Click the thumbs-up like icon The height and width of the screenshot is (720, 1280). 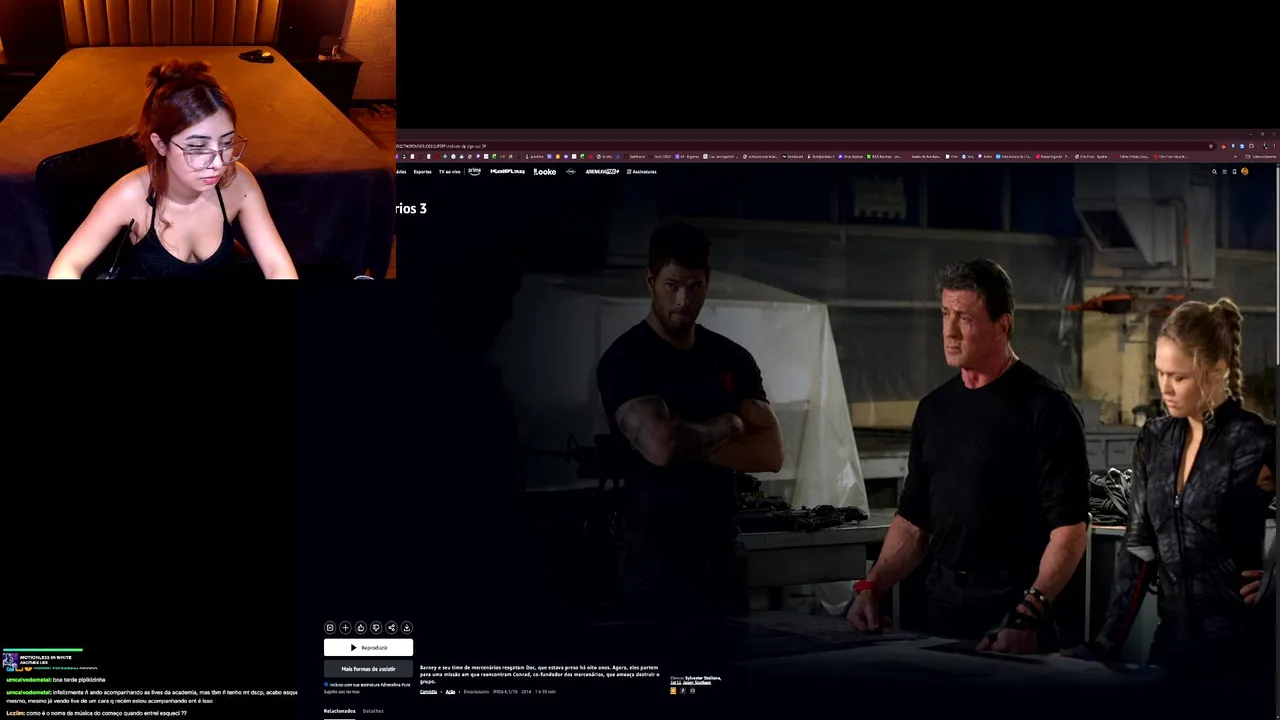[360, 628]
